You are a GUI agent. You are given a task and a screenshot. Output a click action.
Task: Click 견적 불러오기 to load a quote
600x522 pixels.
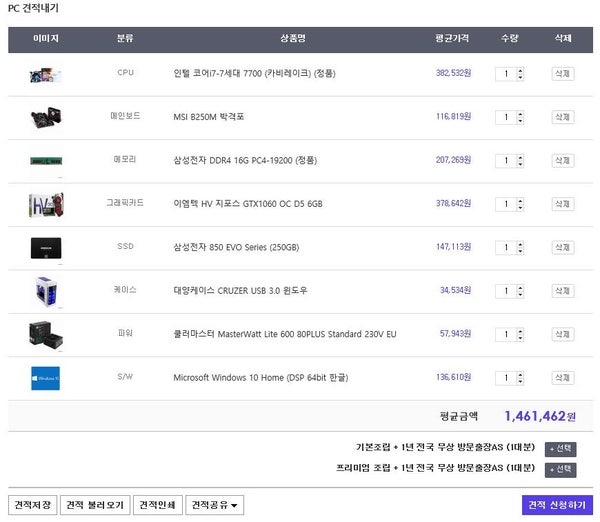point(95,505)
